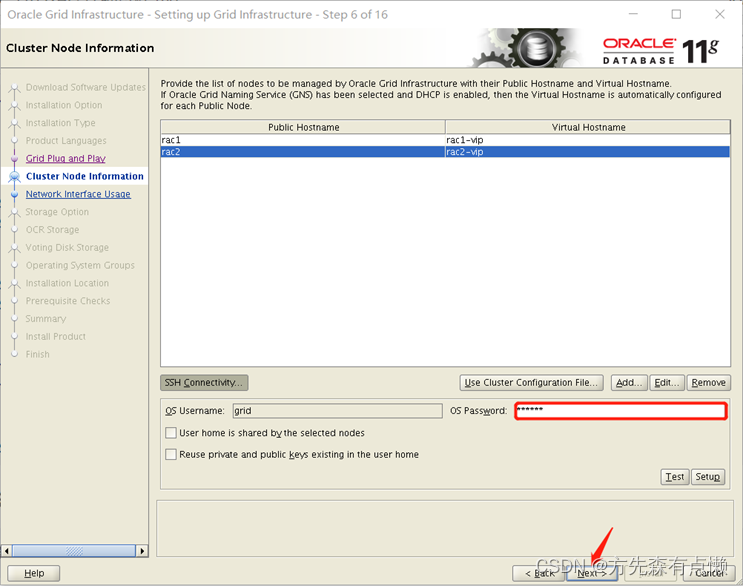Toggle Reuse private and public keys checkbox
Image resolution: width=743 pixels, height=586 pixels.
pyautogui.click(x=171, y=454)
